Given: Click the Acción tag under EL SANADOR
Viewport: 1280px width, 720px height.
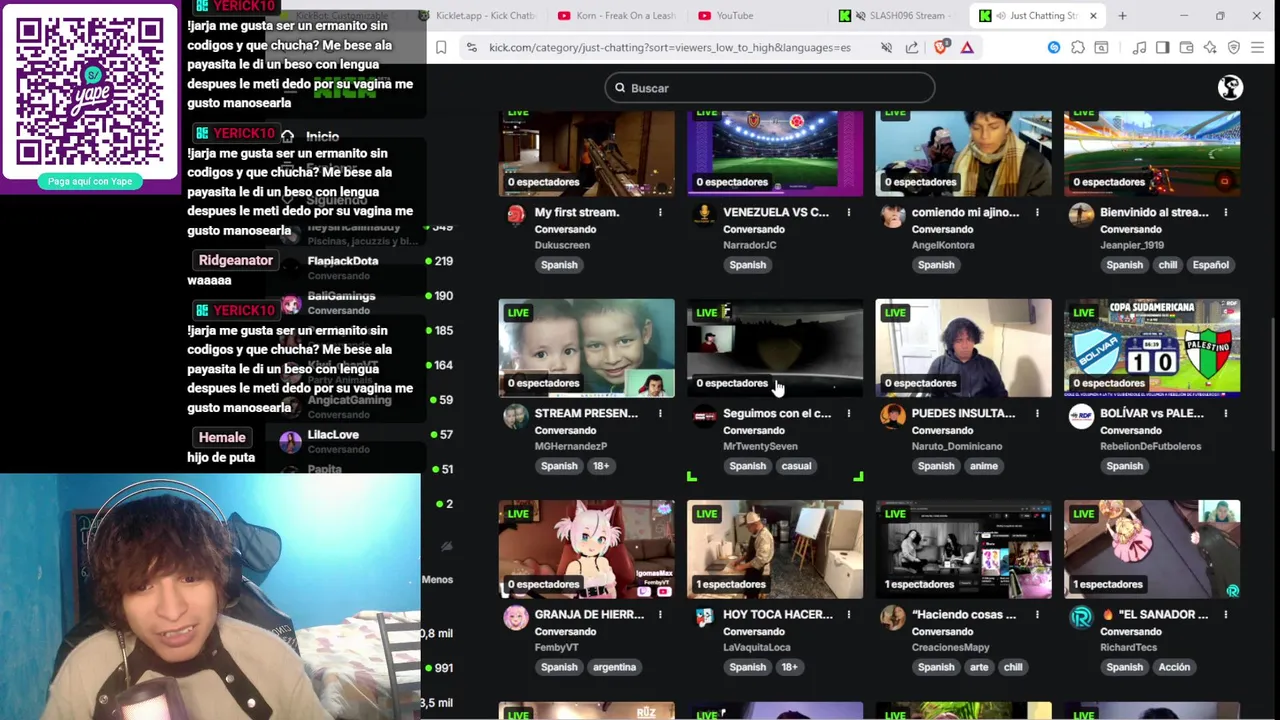Looking at the screenshot, I should pos(1174,667).
